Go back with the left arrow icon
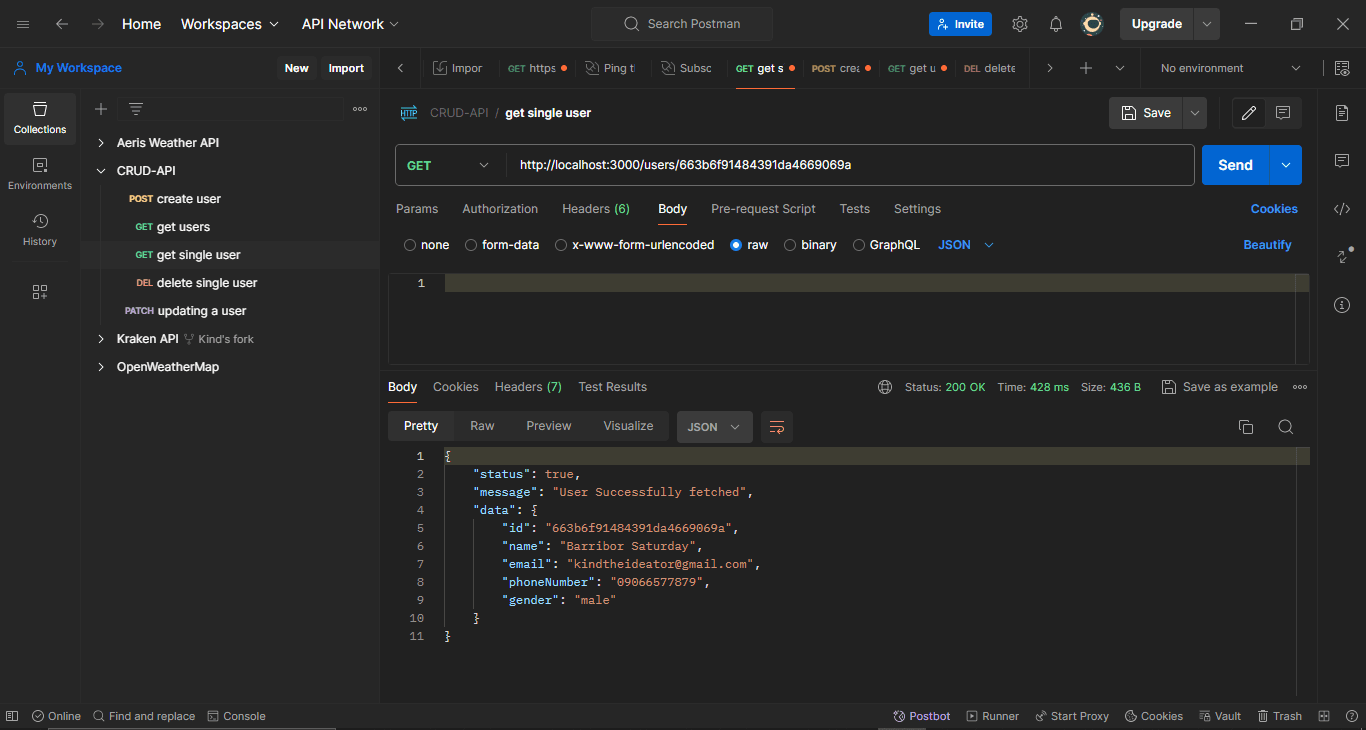The height and width of the screenshot is (730, 1366). 62,24
